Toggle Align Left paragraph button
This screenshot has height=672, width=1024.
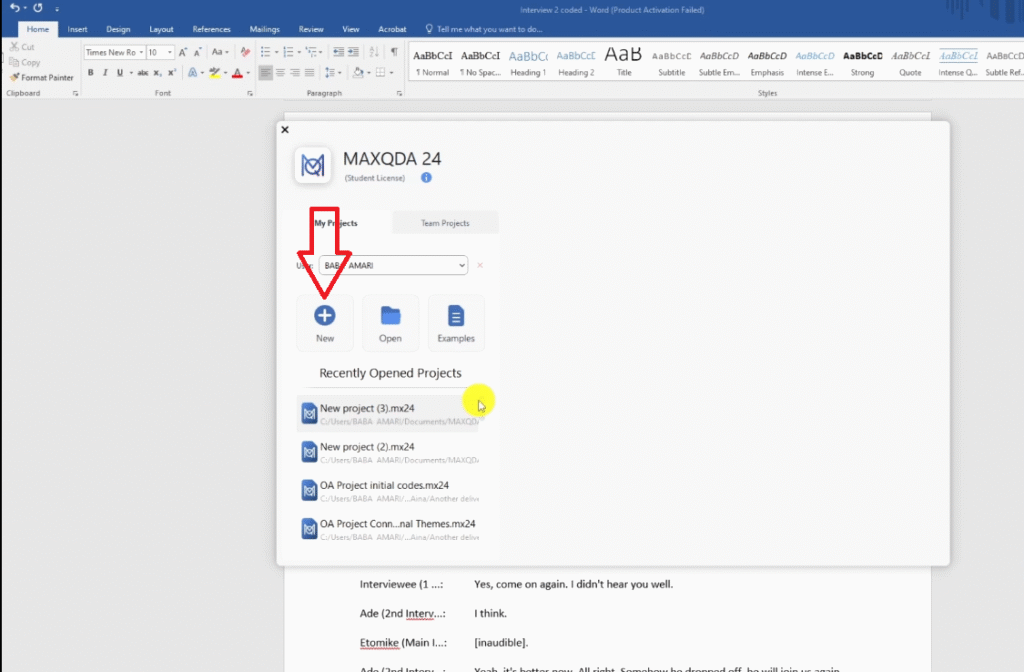tap(266, 73)
